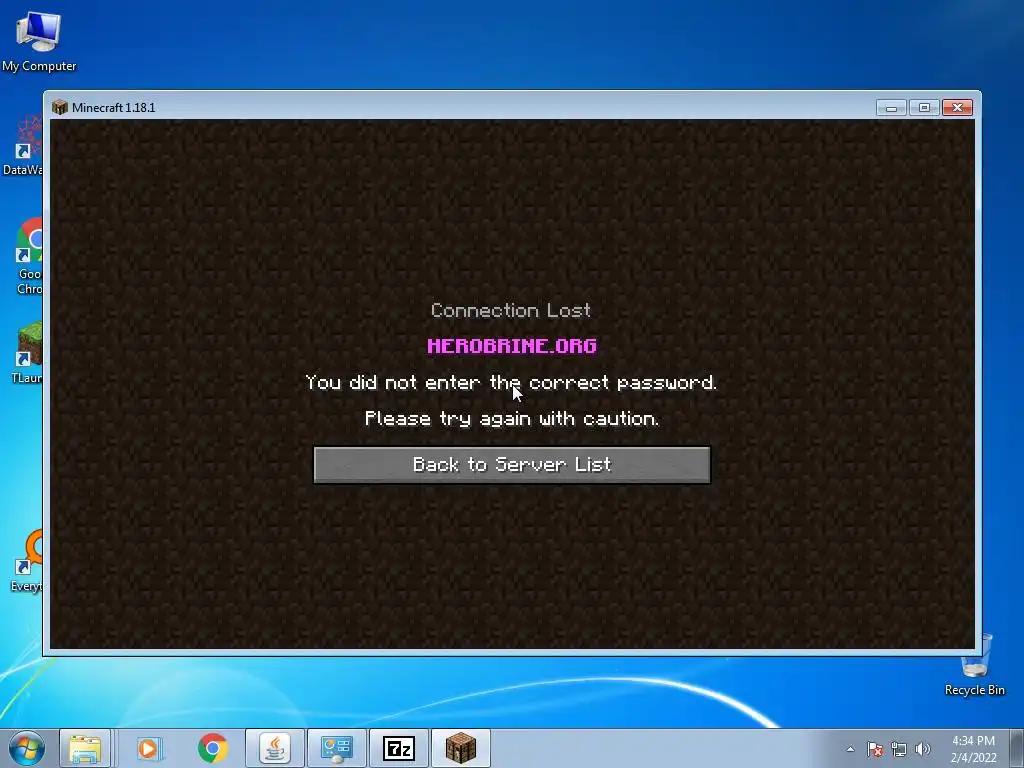Switch to the Java taskbar application
The image size is (1024, 768).
click(x=275, y=748)
